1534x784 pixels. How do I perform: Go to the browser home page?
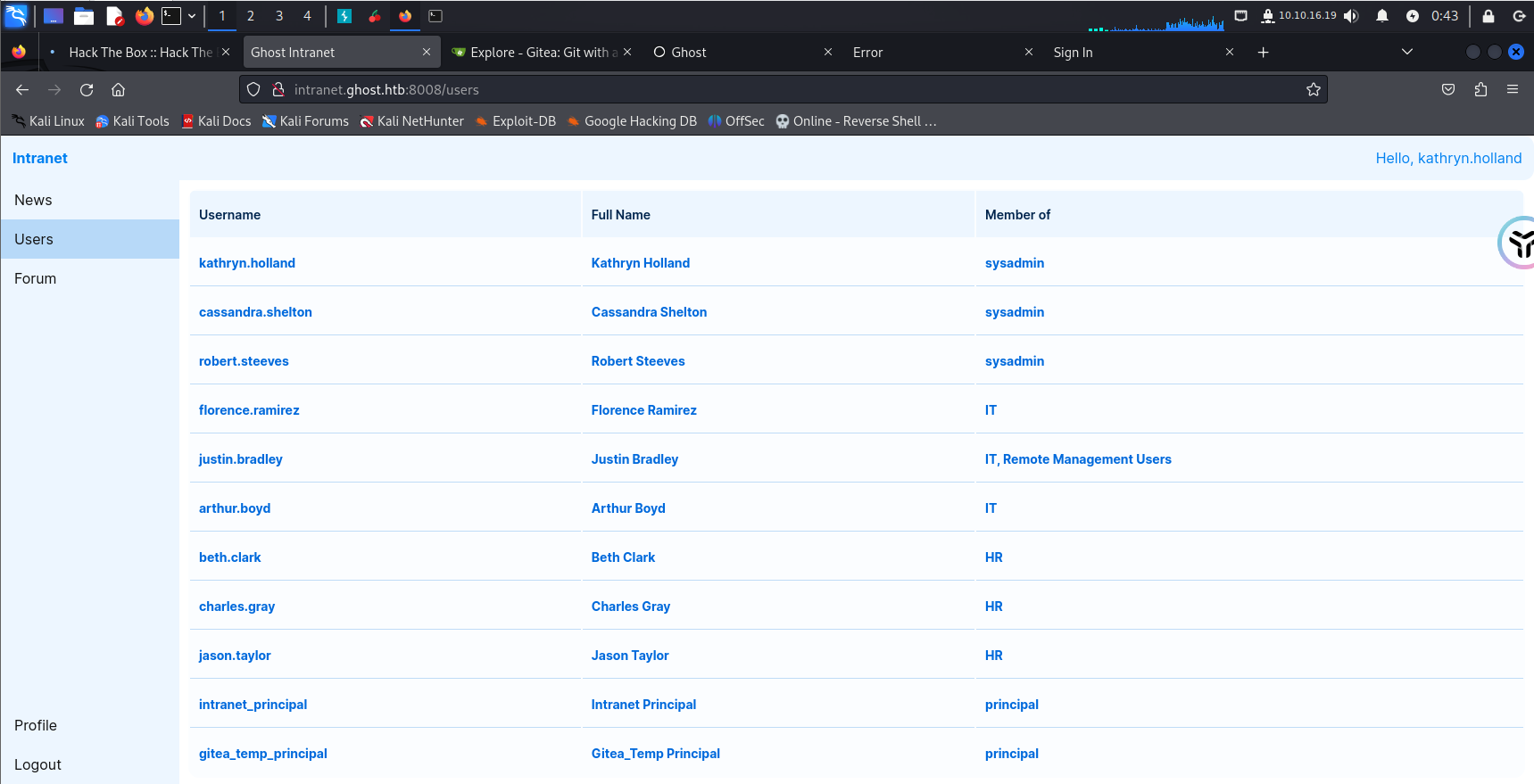pyautogui.click(x=118, y=89)
